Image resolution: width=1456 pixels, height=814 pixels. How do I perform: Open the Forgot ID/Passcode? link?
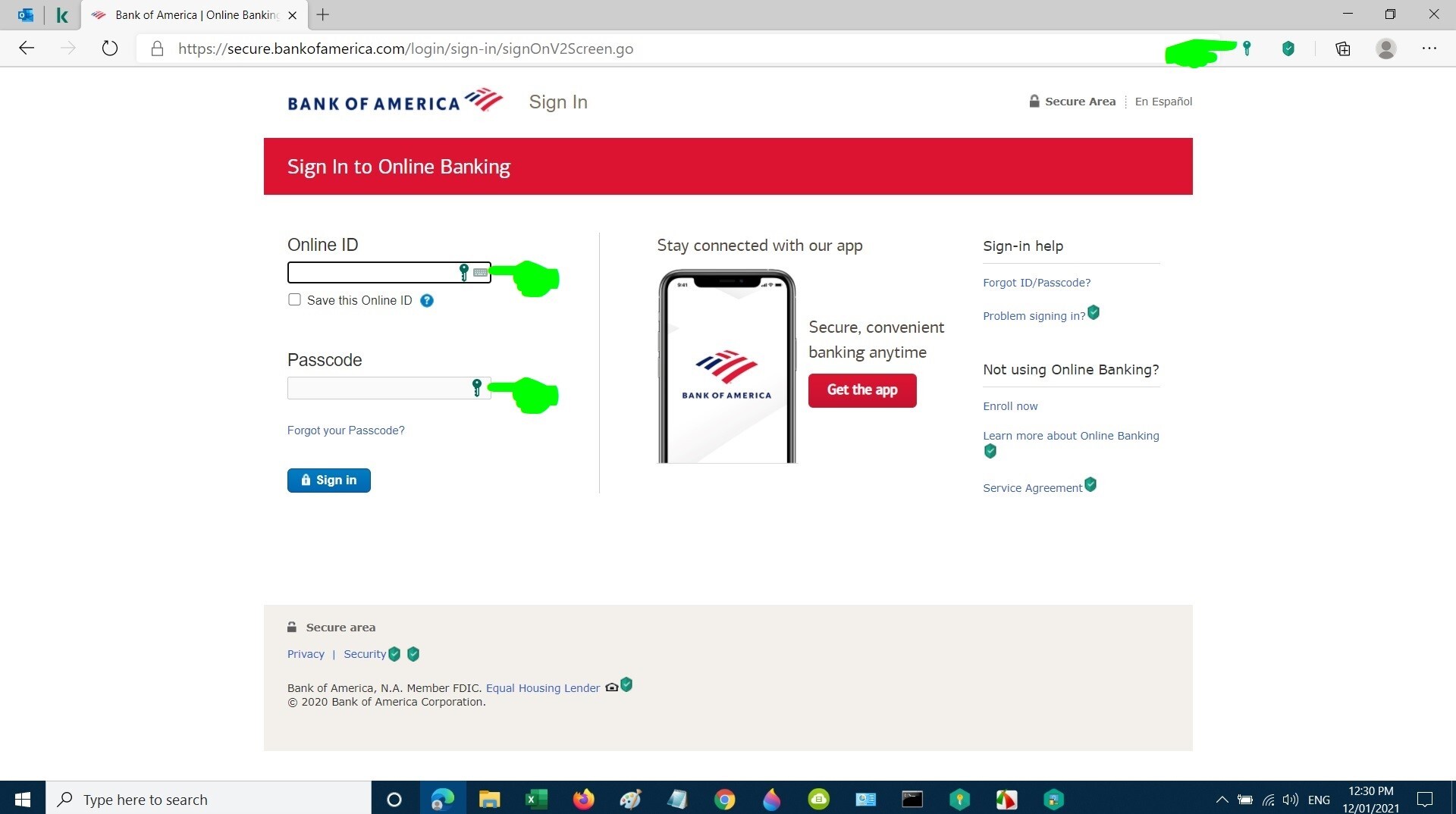[x=1037, y=283]
